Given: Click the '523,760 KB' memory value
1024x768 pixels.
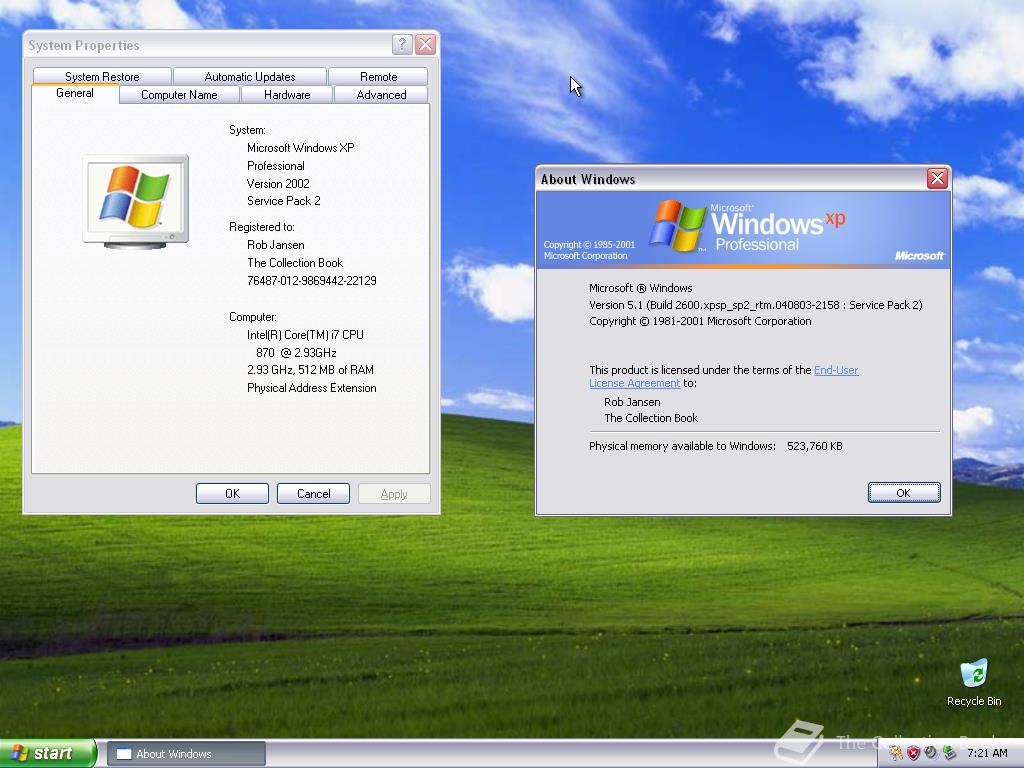Looking at the screenshot, I should click(814, 446).
